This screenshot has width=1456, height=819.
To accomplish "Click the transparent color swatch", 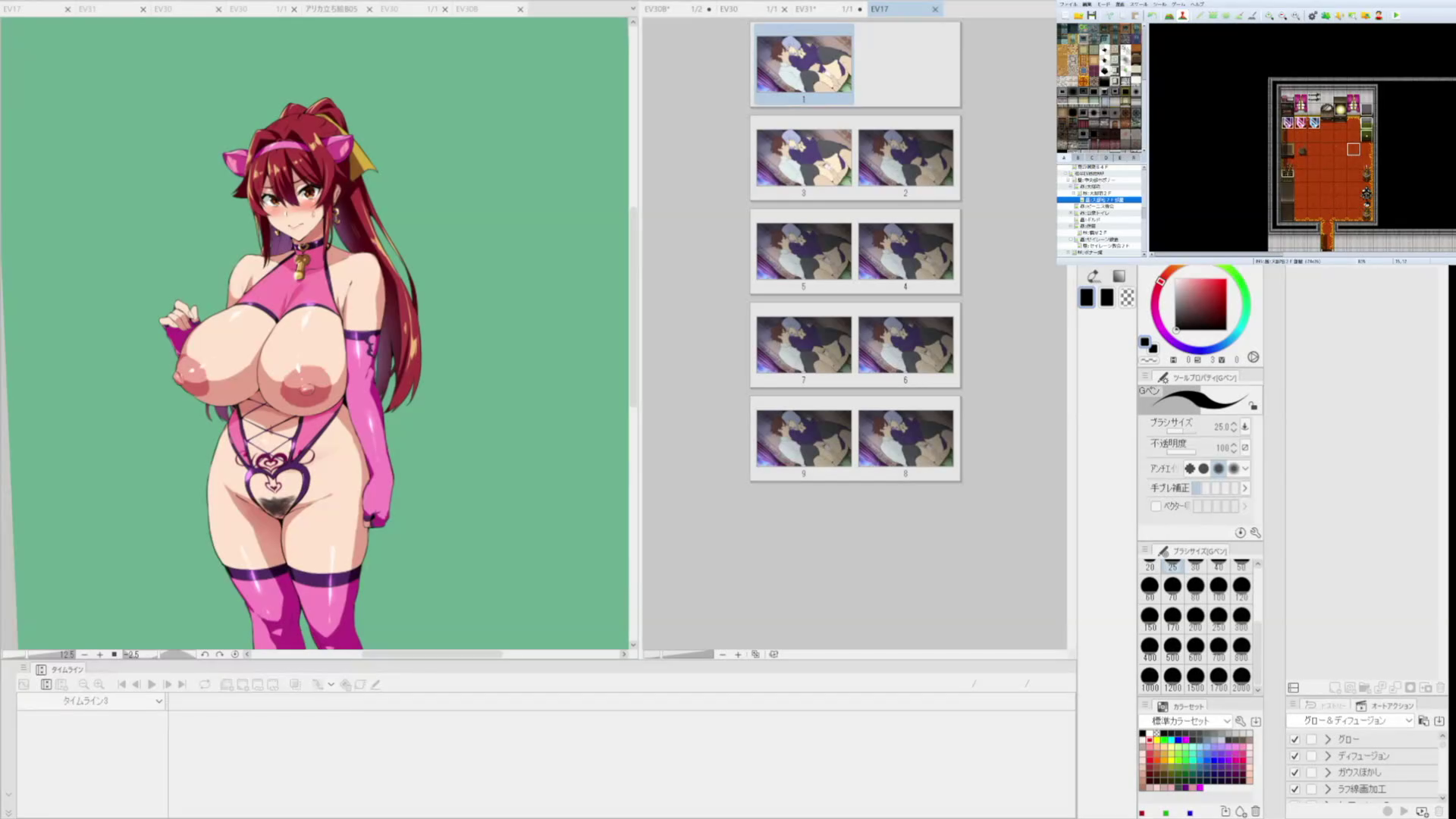I will click(x=1128, y=298).
